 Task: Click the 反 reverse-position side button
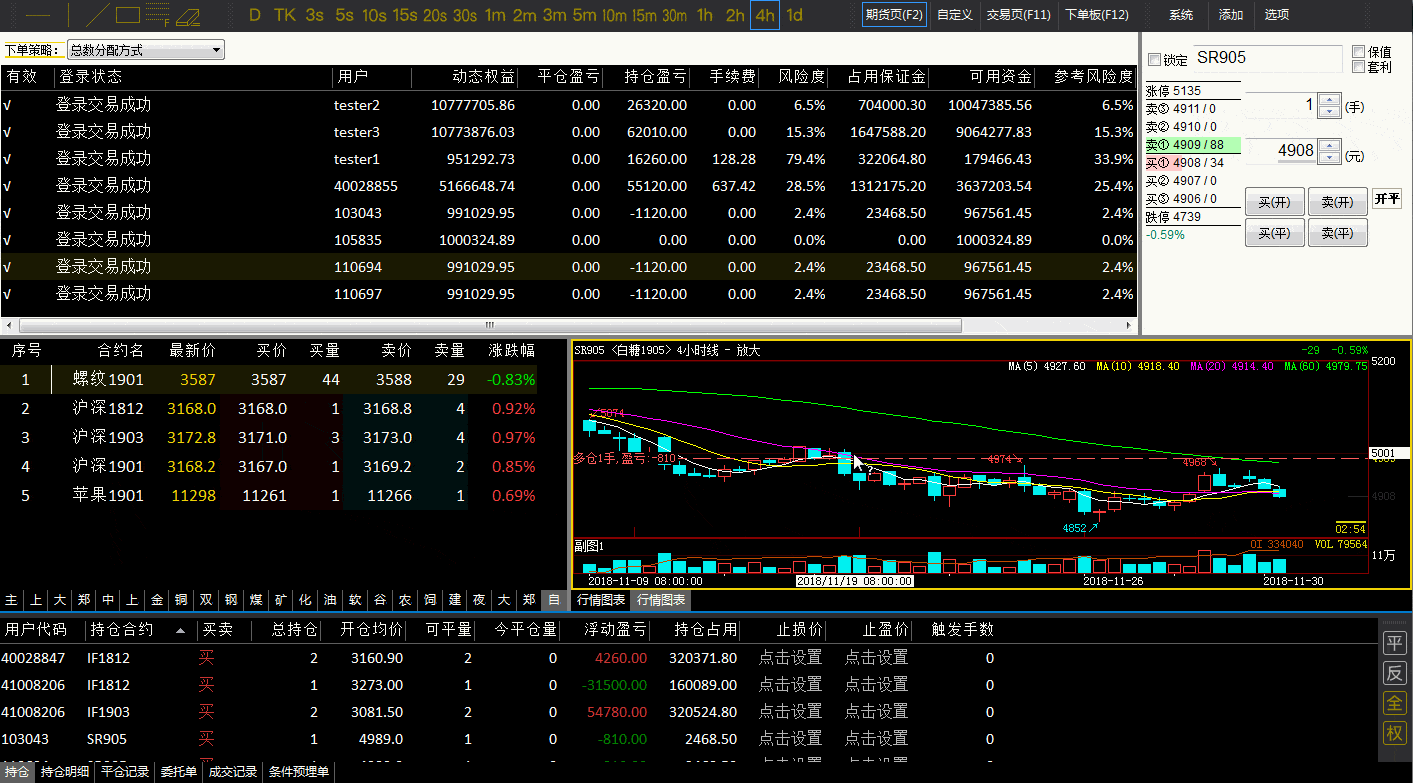pyautogui.click(x=1394, y=673)
